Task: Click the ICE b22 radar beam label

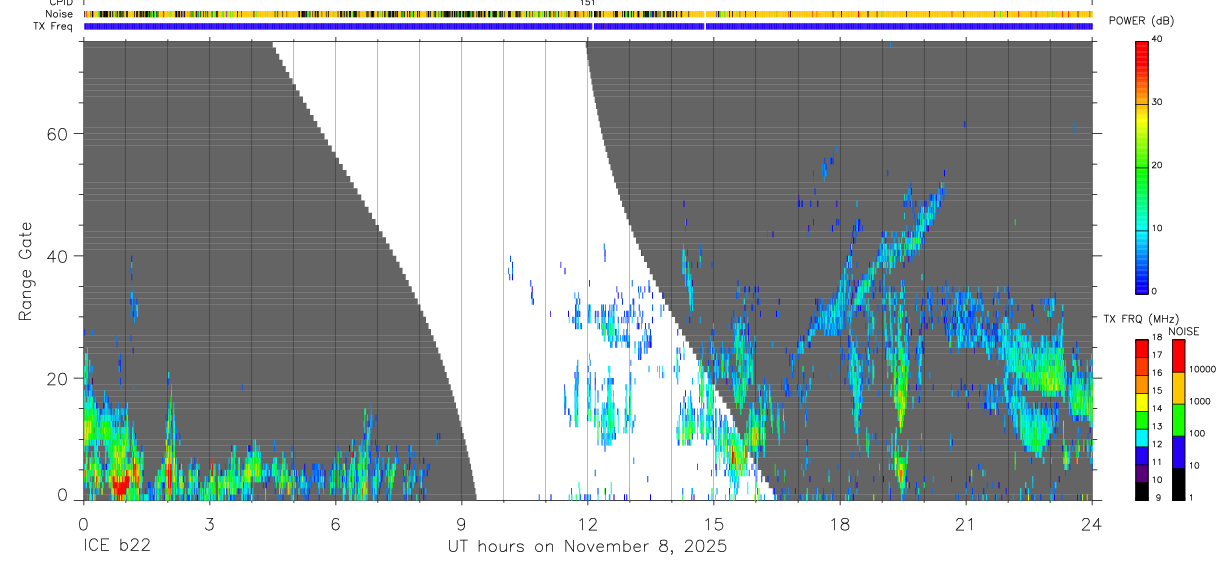Action: [116, 547]
